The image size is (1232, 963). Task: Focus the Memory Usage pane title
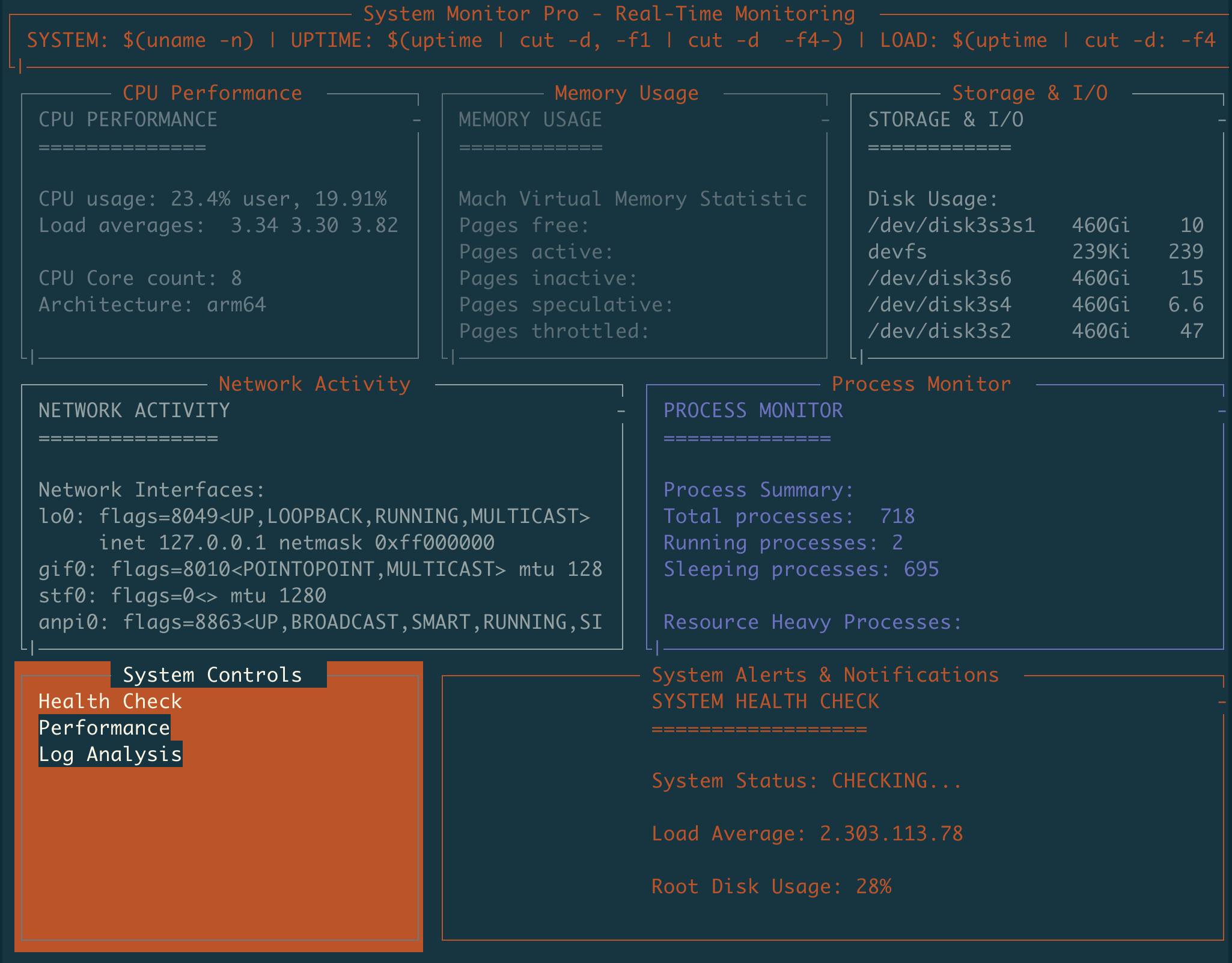[x=626, y=93]
